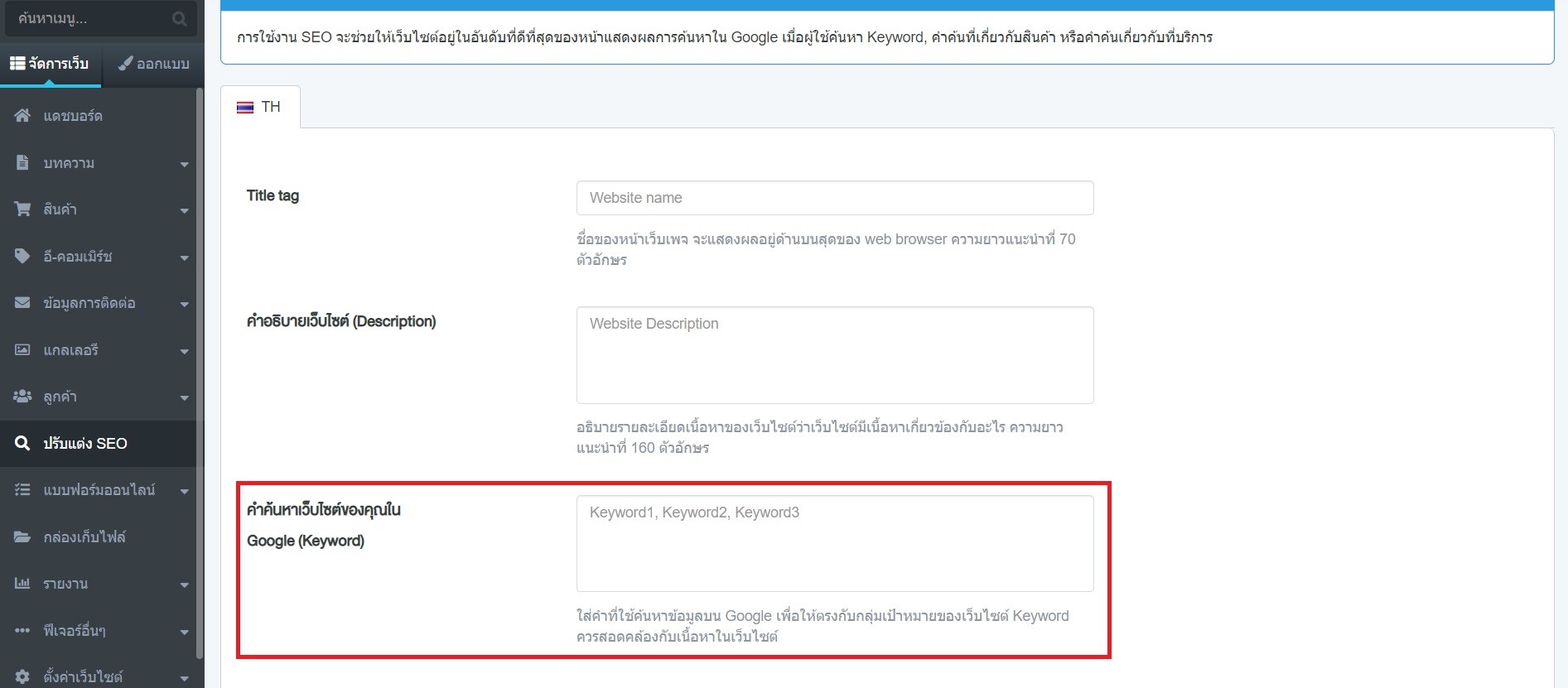Click the dashboard home icon

22,116
